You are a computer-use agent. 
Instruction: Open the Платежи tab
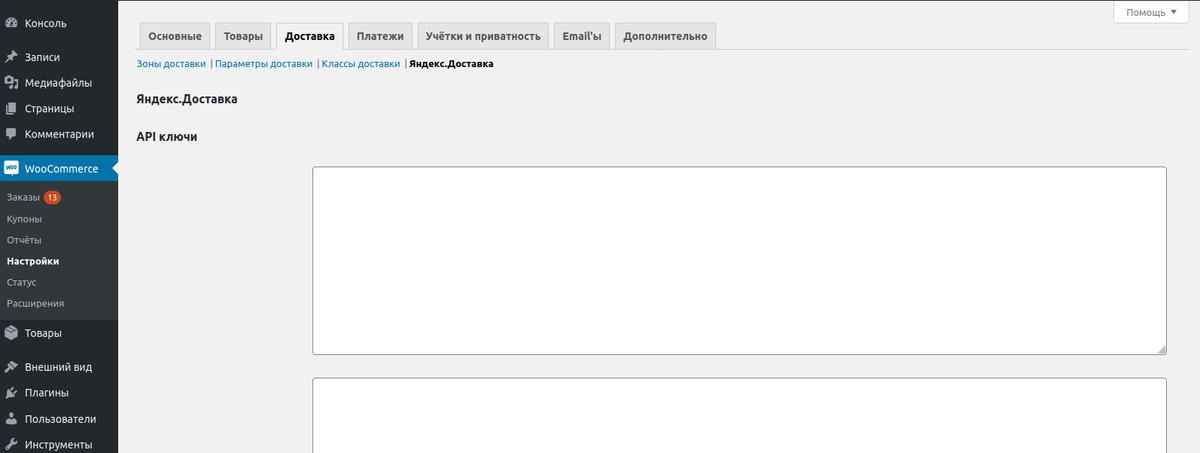coord(381,36)
